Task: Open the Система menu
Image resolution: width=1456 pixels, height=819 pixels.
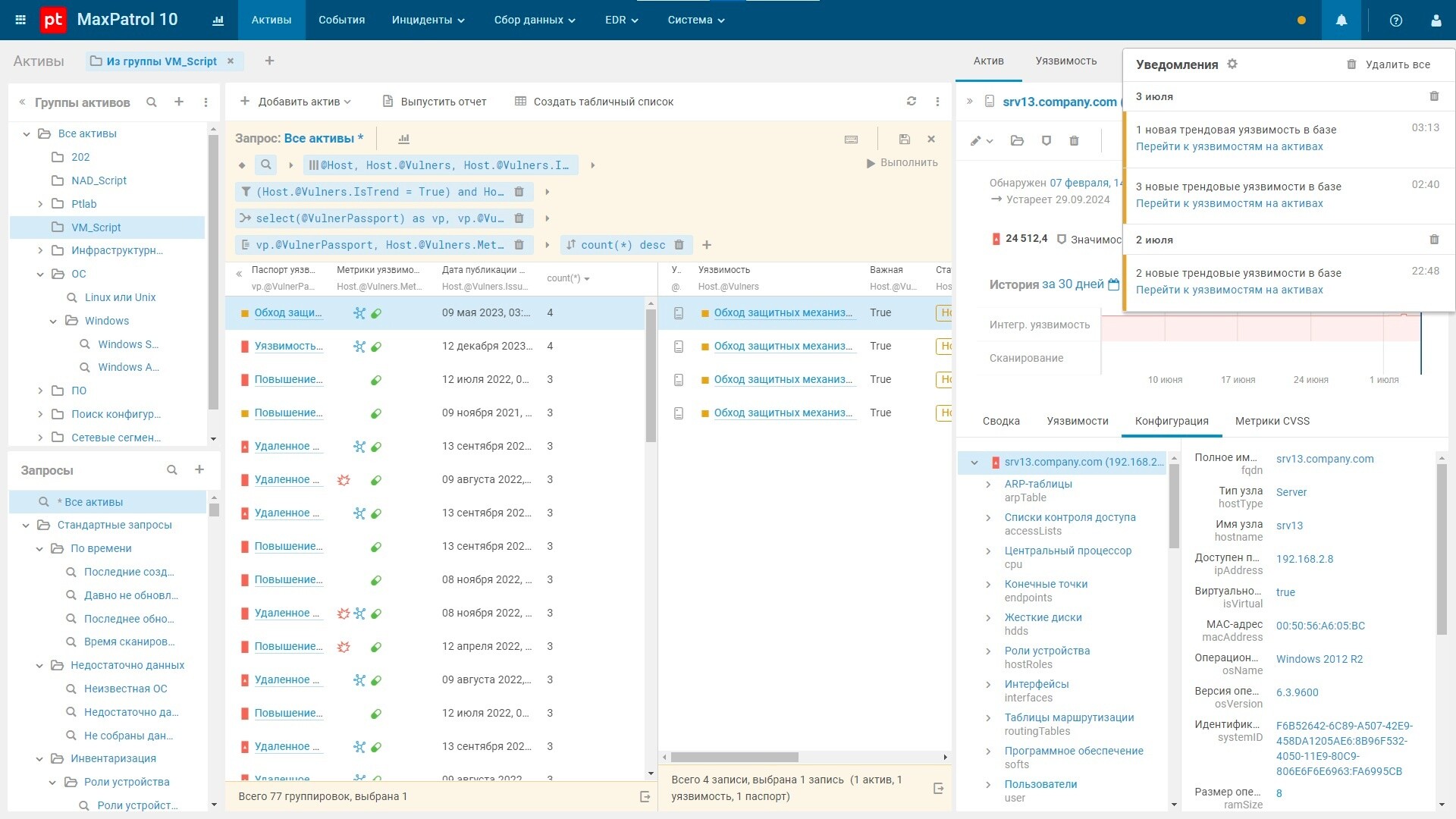Action: click(696, 20)
